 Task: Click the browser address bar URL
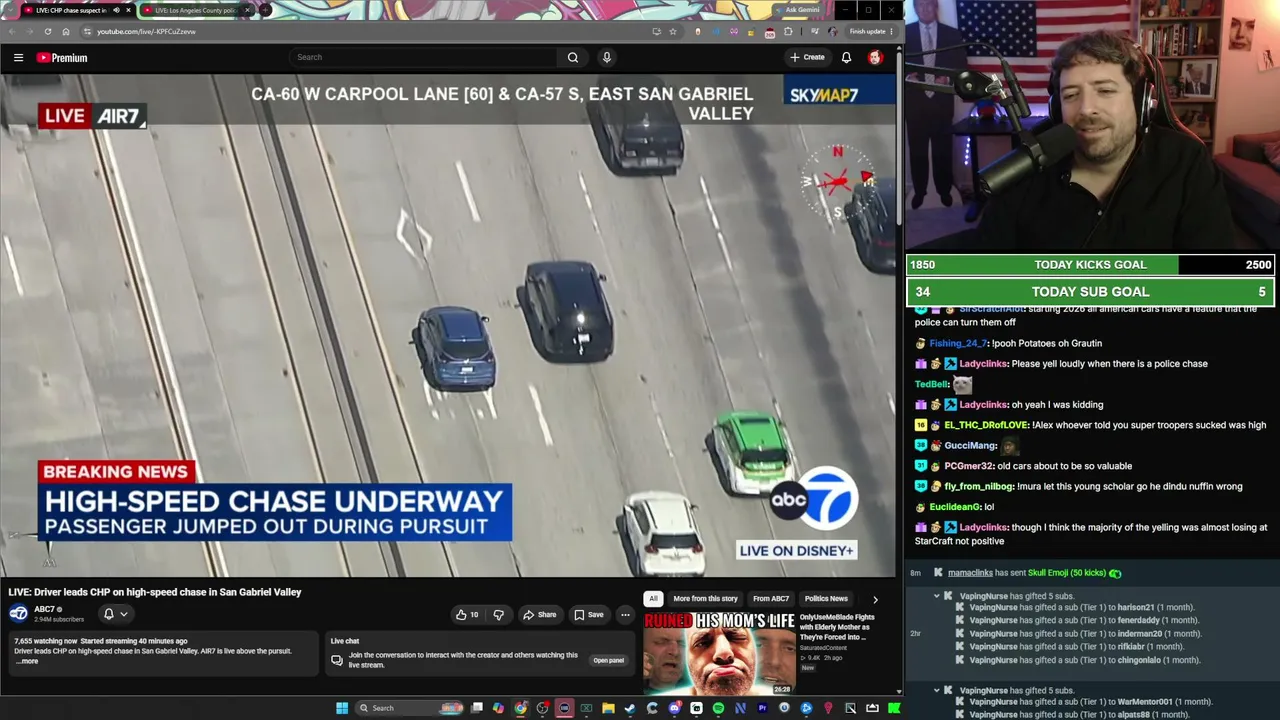146,31
